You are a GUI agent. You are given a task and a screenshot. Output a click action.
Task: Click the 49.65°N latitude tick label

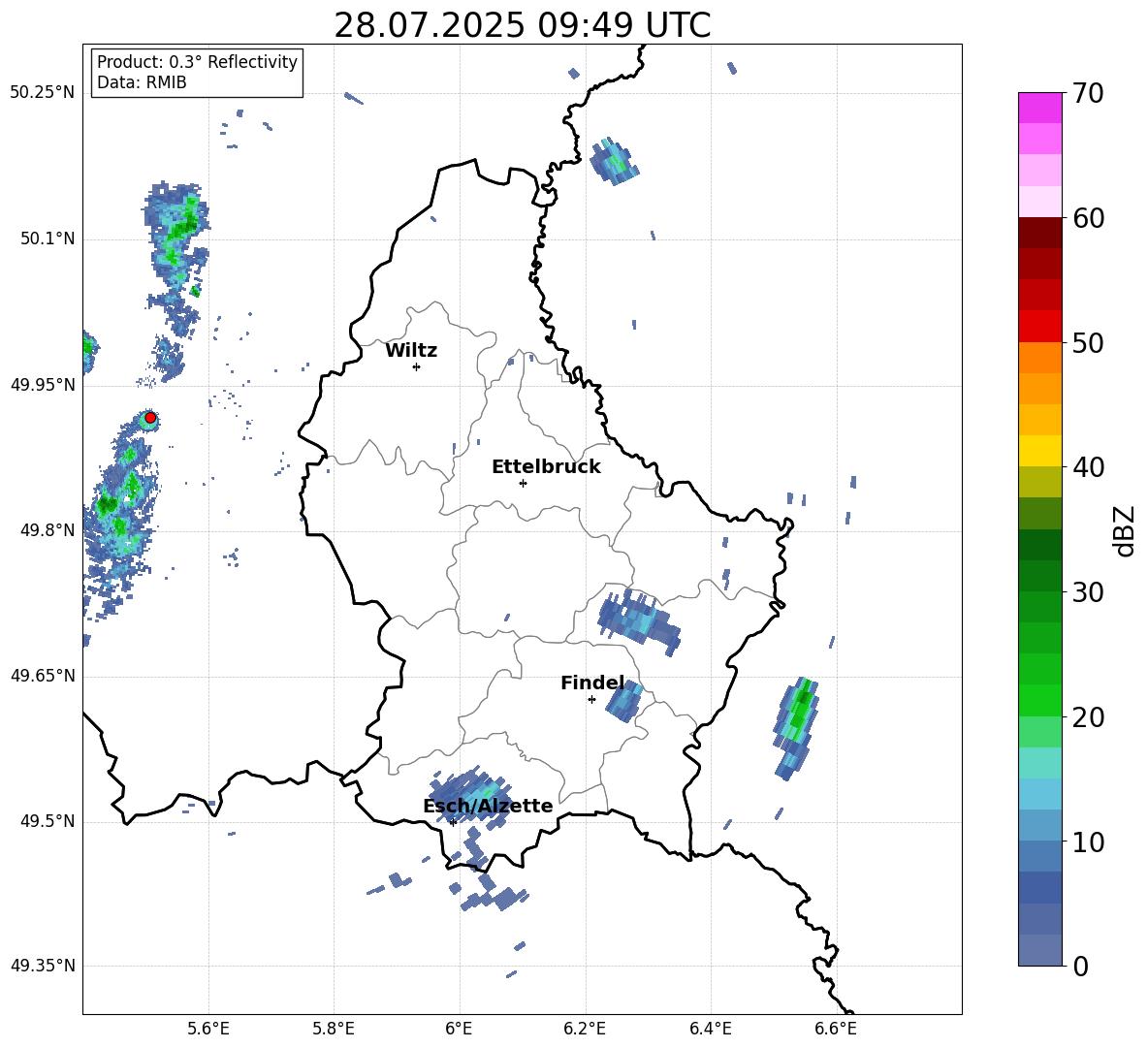coord(43,675)
